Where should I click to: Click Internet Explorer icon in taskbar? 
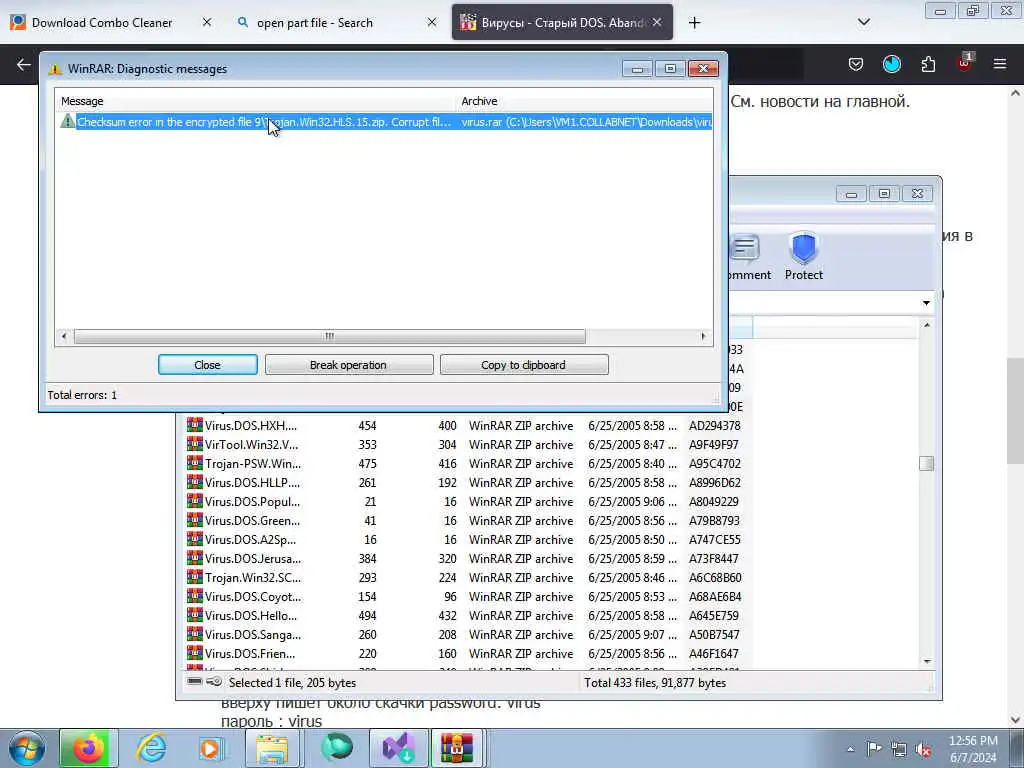coord(151,748)
